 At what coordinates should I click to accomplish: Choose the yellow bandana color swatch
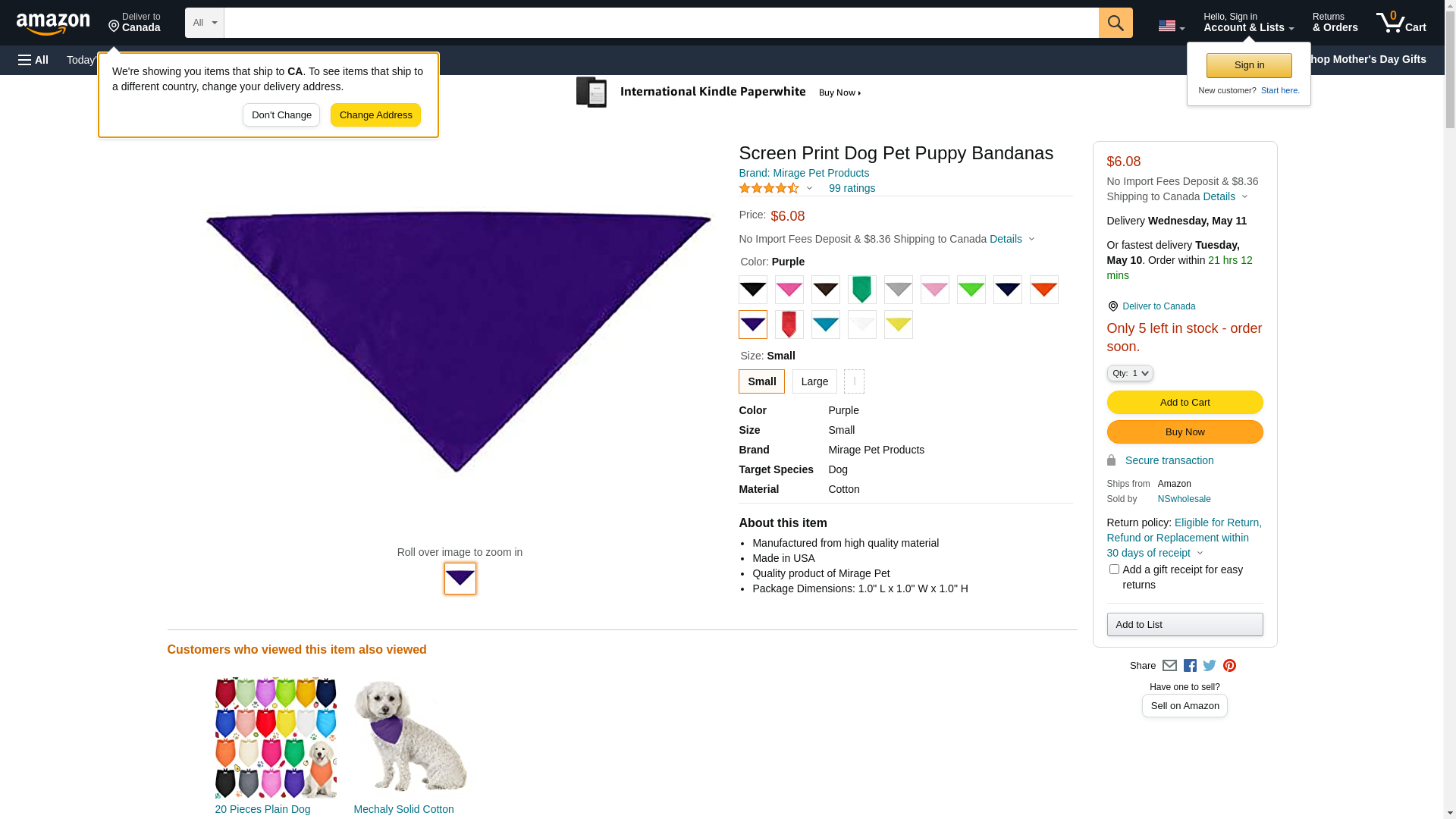[x=899, y=325]
